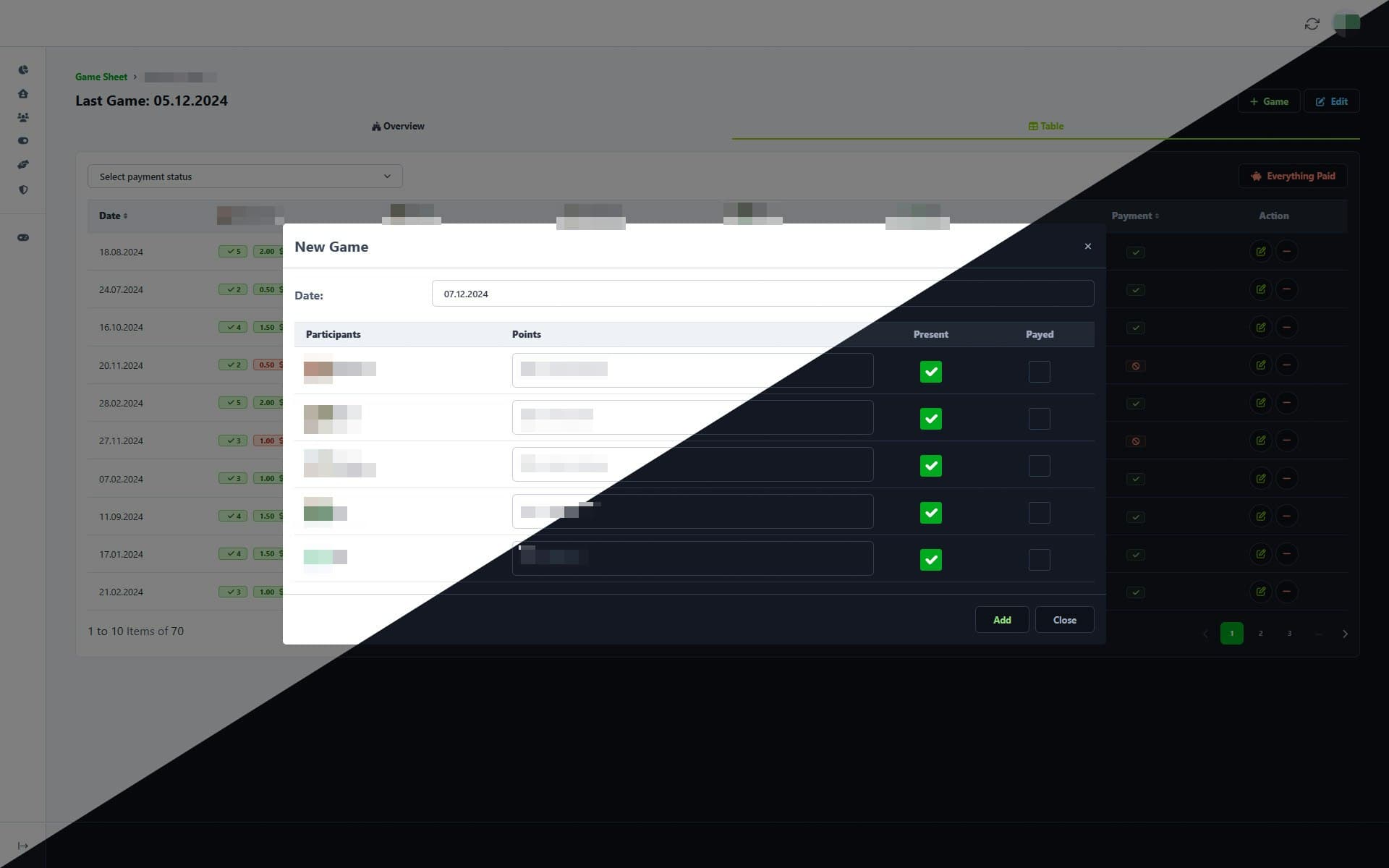Open the Game Sheet breadcrumb link
Screen dimensions: 1389x868
tap(101, 77)
